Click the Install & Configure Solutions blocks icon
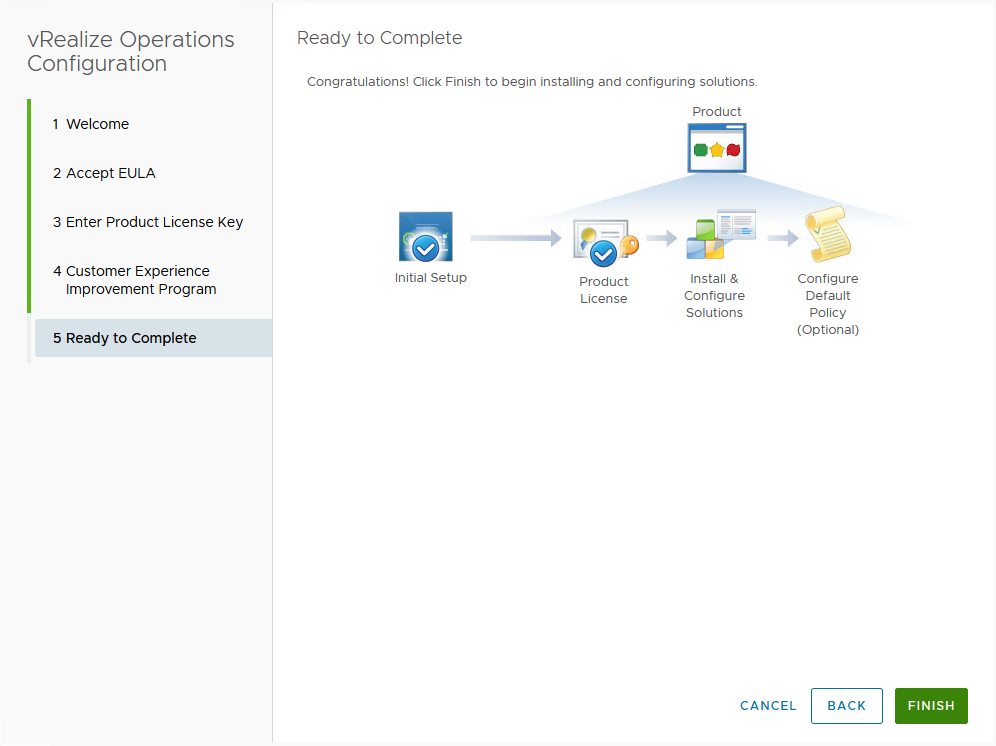This screenshot has width=996, height=746. 719,234
